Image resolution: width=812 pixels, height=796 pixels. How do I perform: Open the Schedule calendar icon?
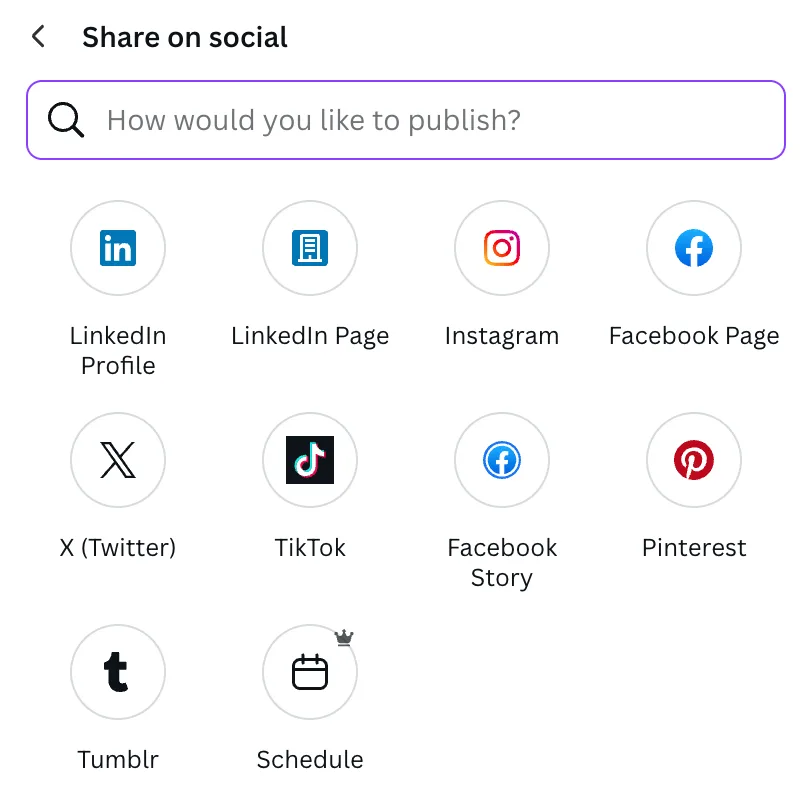pos(310,672)
